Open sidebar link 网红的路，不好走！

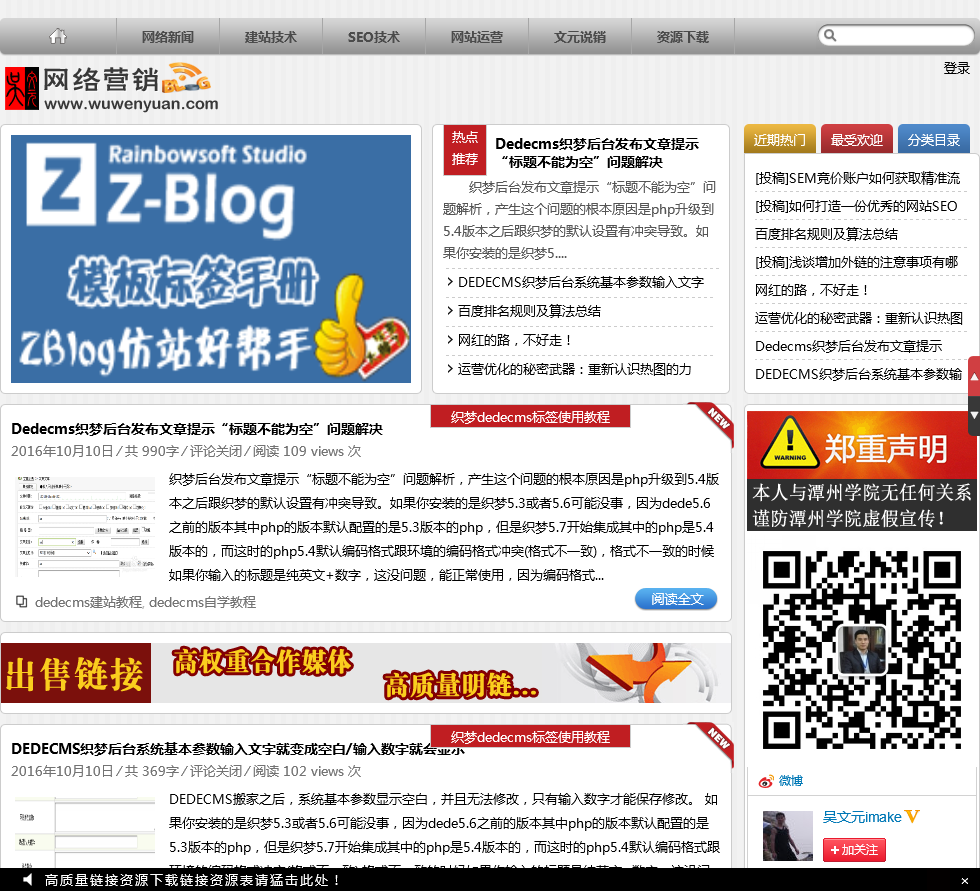tap(812, 290)
